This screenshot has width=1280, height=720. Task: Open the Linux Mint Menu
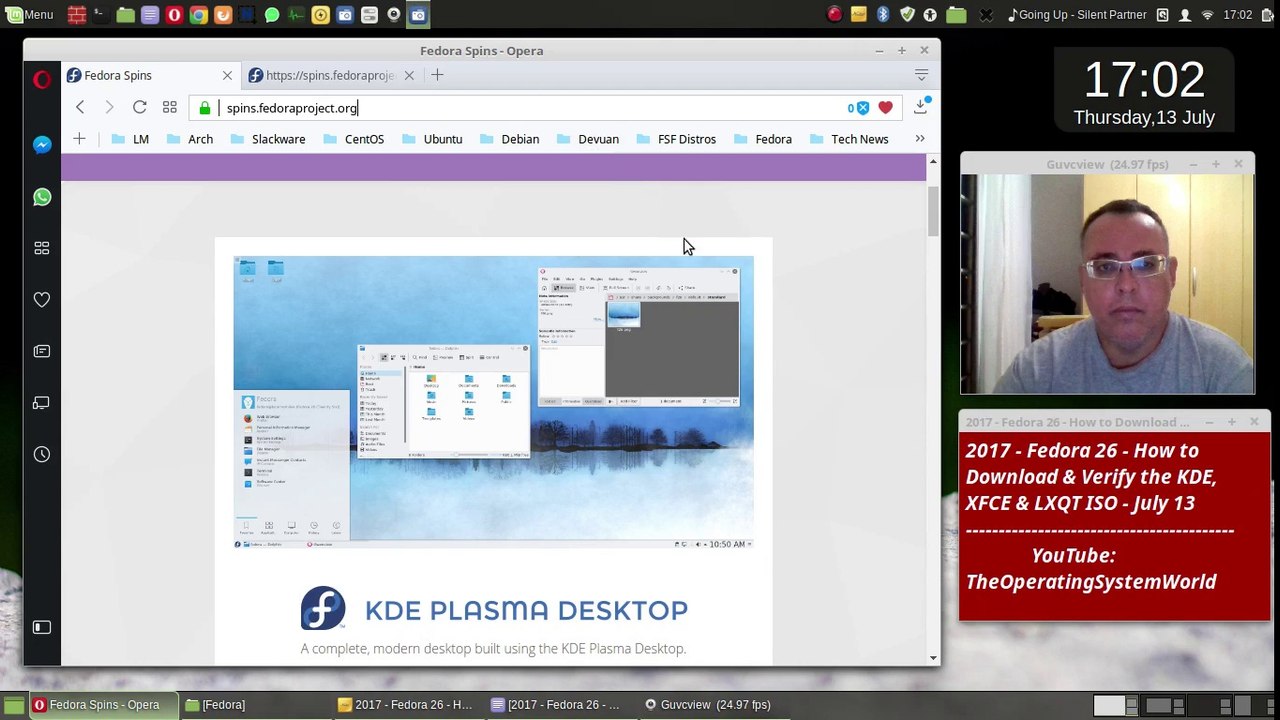tap(28, 15)
